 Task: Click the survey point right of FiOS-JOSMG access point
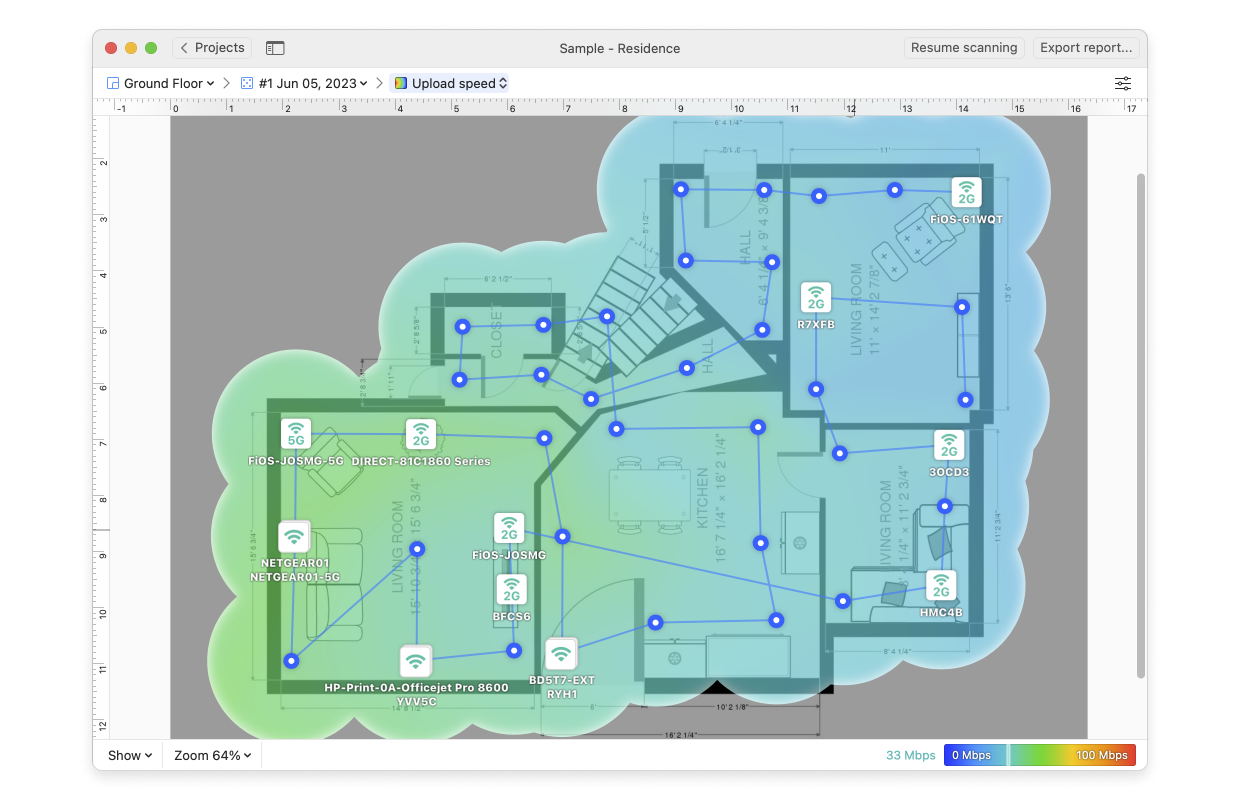(x=562, y=536)
